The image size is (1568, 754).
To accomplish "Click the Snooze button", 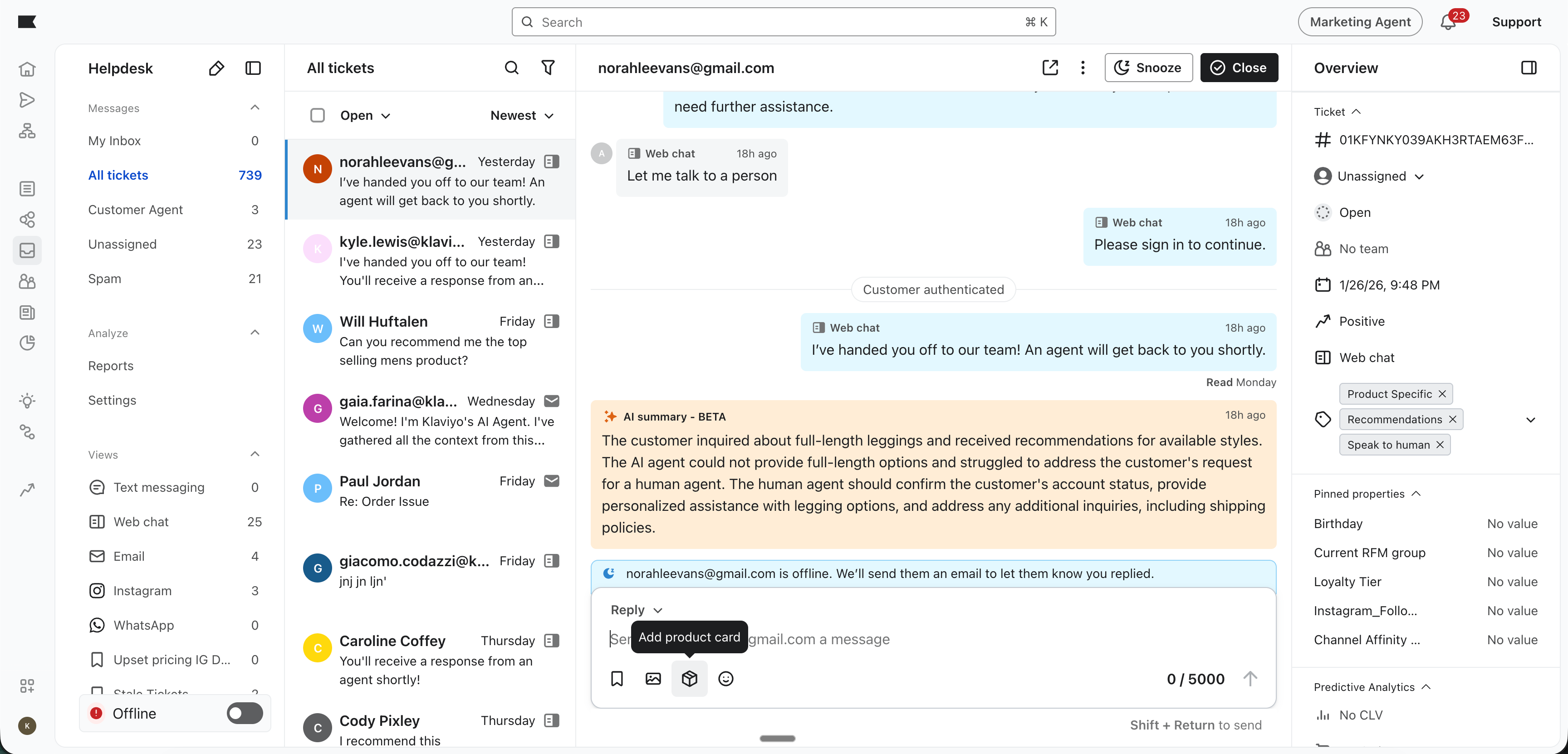I will (1148, 68).
